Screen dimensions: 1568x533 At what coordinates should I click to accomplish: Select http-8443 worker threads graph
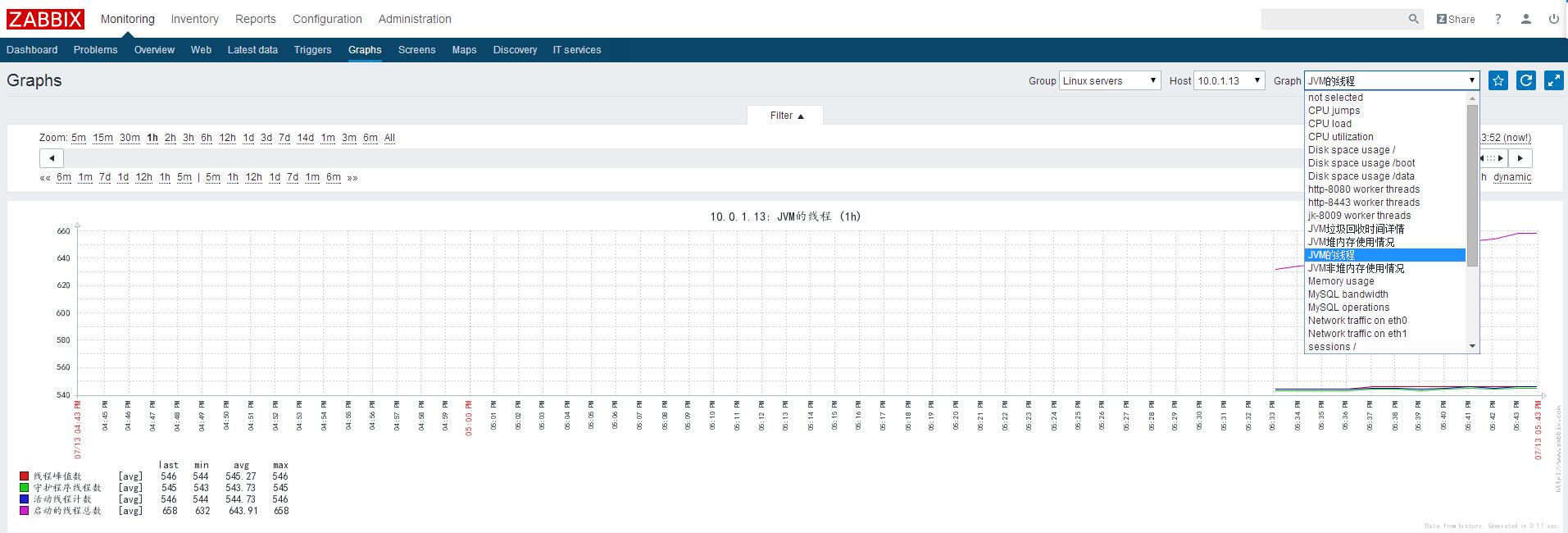coord(1385,203)
